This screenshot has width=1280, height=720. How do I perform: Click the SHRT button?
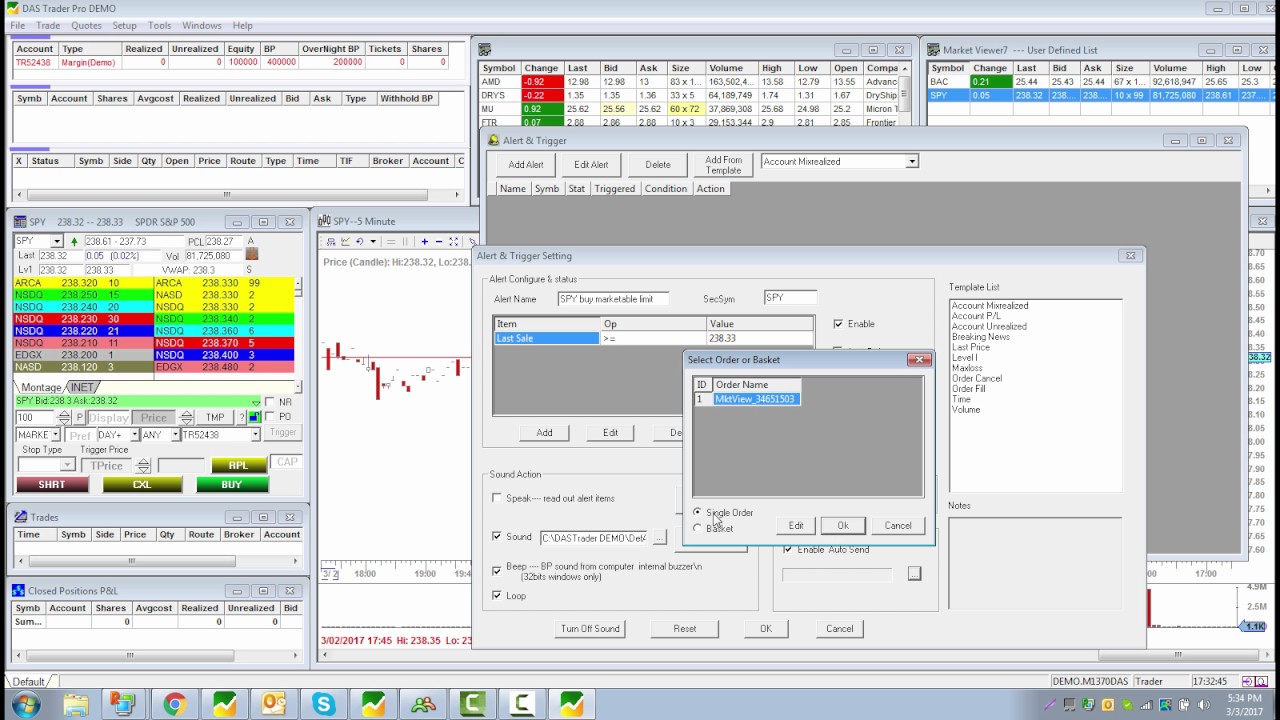[52, 484]
